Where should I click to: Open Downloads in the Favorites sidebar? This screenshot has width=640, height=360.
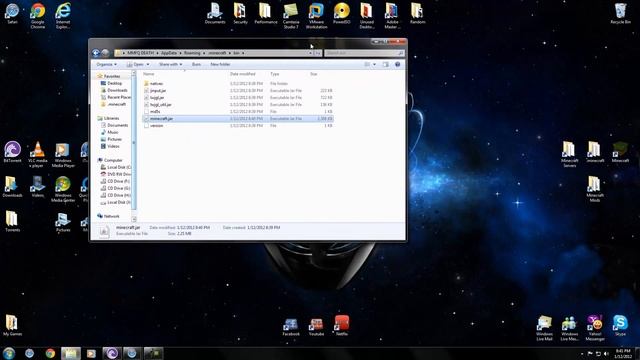117,90
